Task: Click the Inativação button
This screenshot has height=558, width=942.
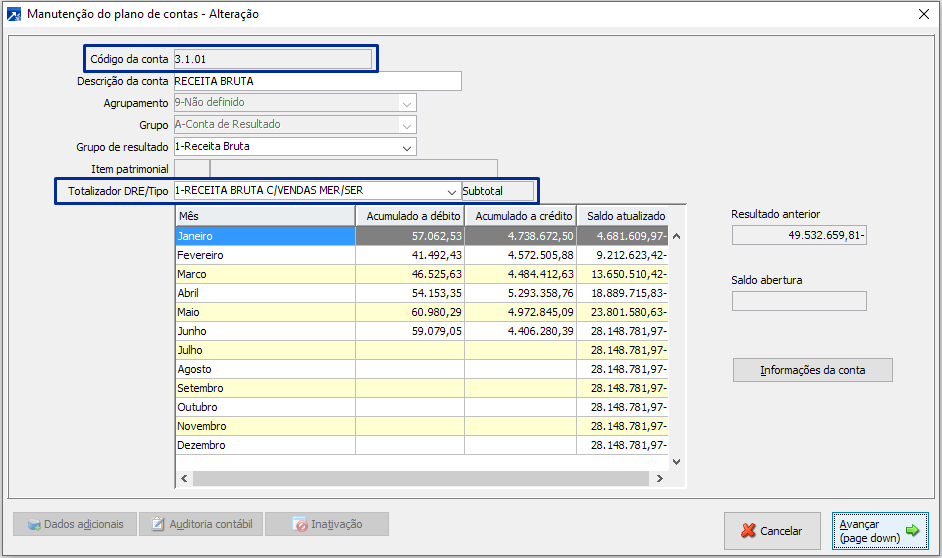Action: click(326, 524)
